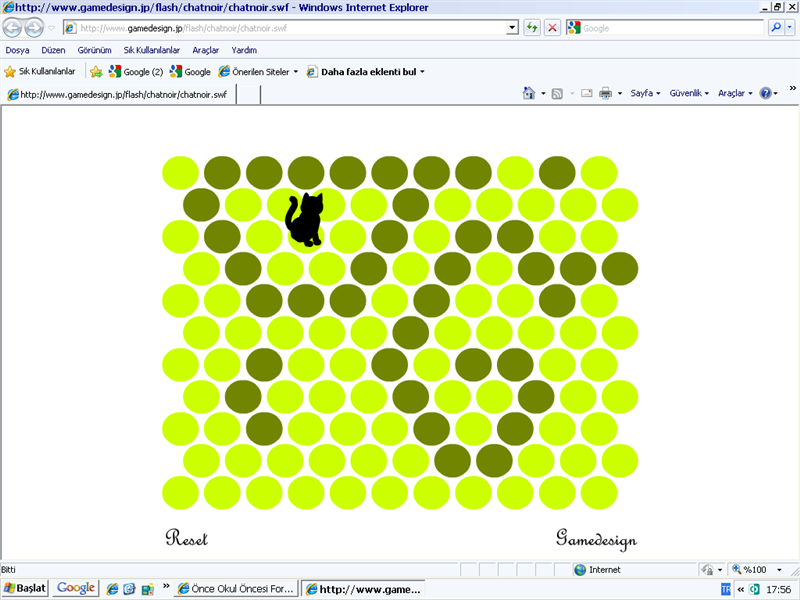Open the Daha fazla eklenti bul dropdown
Screen dimensions: 800x600
tap(366, 72)
